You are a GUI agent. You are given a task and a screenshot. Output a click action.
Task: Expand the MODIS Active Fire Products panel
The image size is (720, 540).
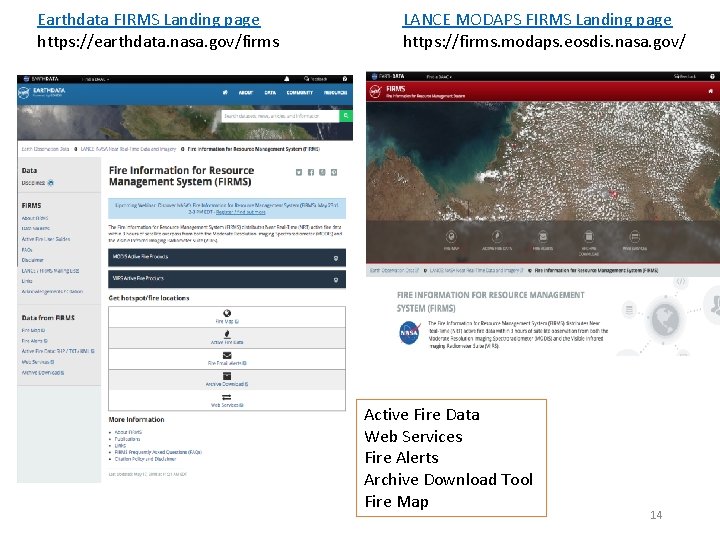pos(227,258)
